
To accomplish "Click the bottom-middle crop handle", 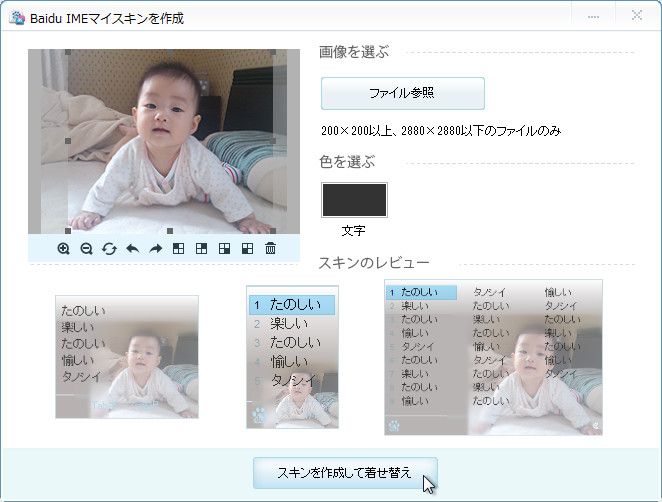I will point(170,231).
